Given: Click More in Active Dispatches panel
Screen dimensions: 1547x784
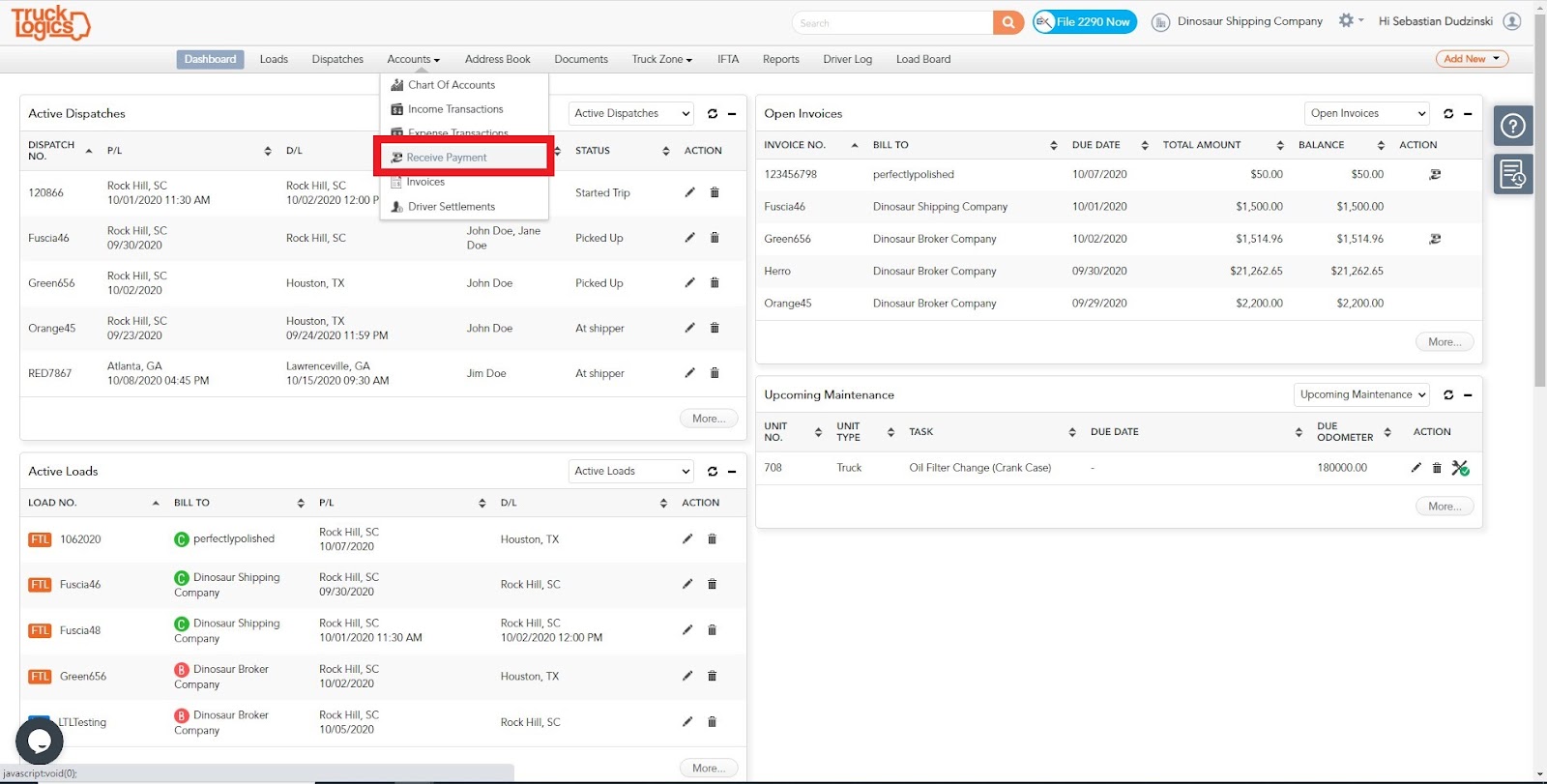Looking at the screenshot, I should 709,419.
